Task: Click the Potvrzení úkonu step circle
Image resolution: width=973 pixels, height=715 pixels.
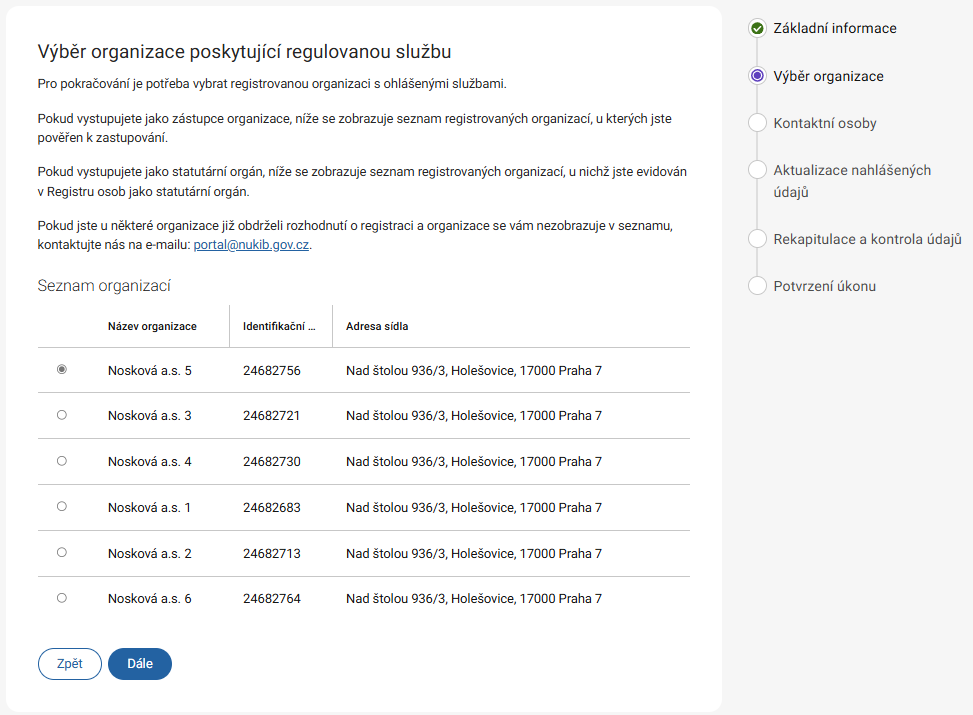Action: [757, 286]
